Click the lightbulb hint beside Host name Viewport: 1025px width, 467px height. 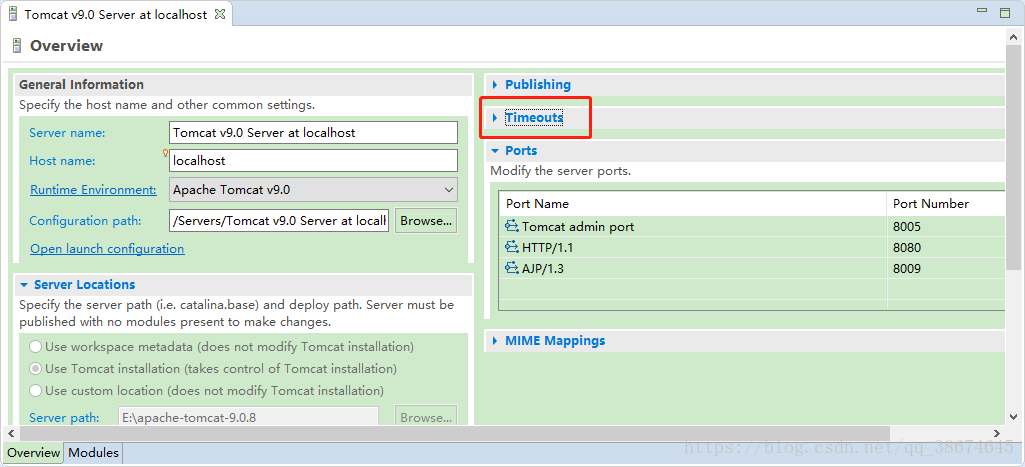[165, 153]
